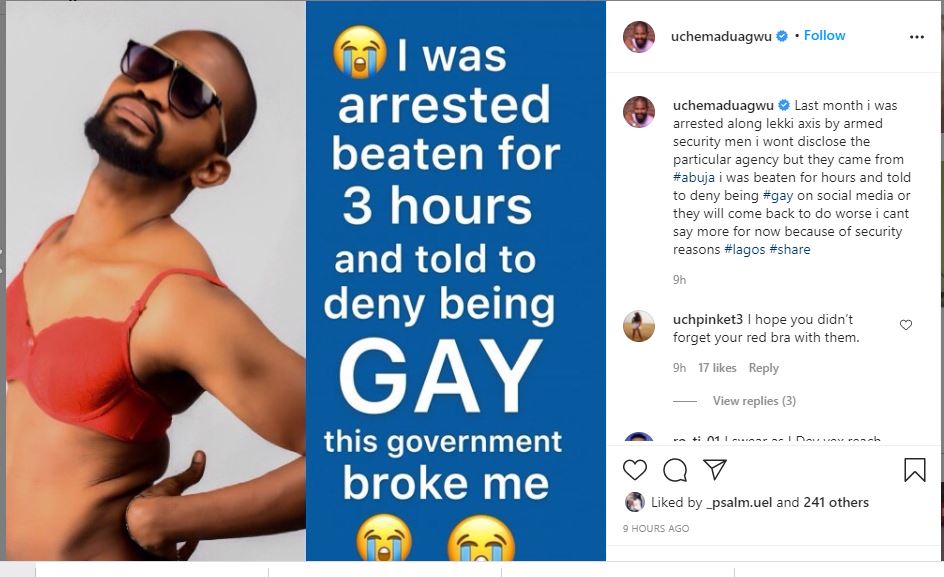
Task: Open uchpinket3's profile avatar
Action: 639,326
